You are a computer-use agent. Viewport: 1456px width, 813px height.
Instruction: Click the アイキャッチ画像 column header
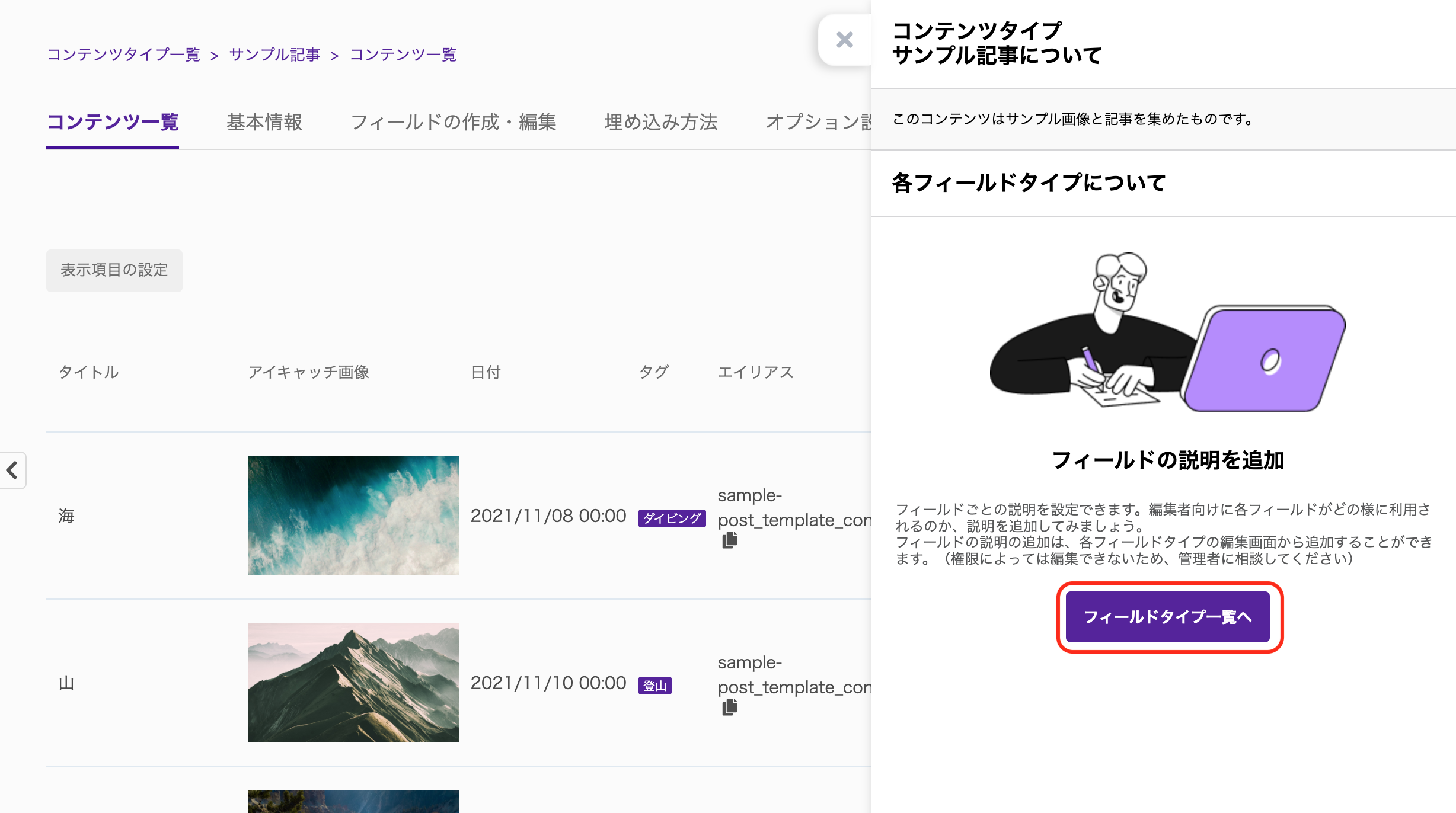point(308,372)
